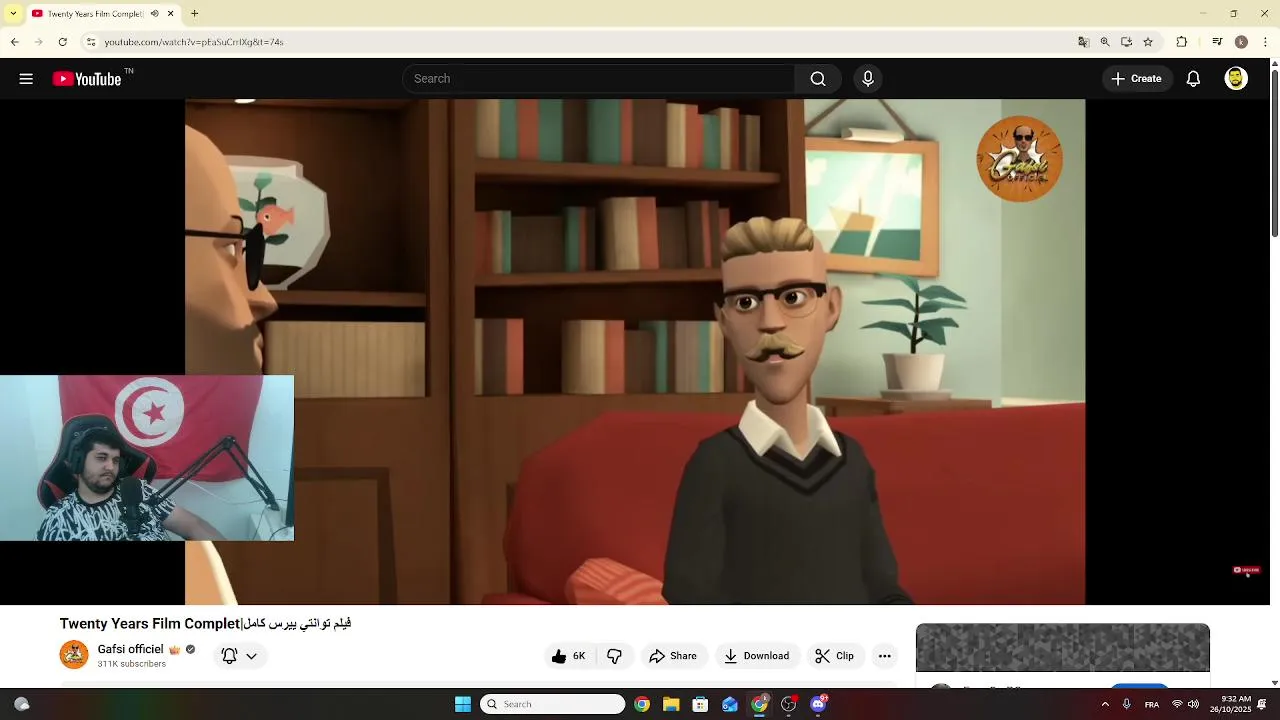Dislike the video with thumbs down
The height and width of the screenshot is (720, 1280).
(614, 656)
